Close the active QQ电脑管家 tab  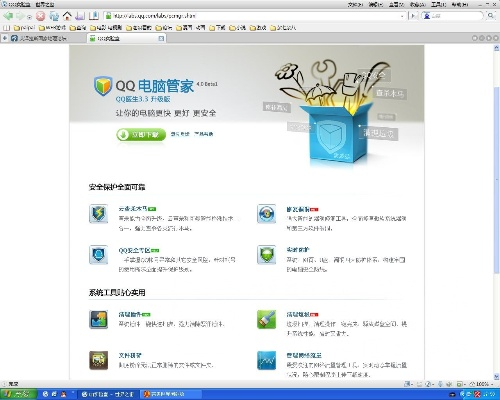161,39
